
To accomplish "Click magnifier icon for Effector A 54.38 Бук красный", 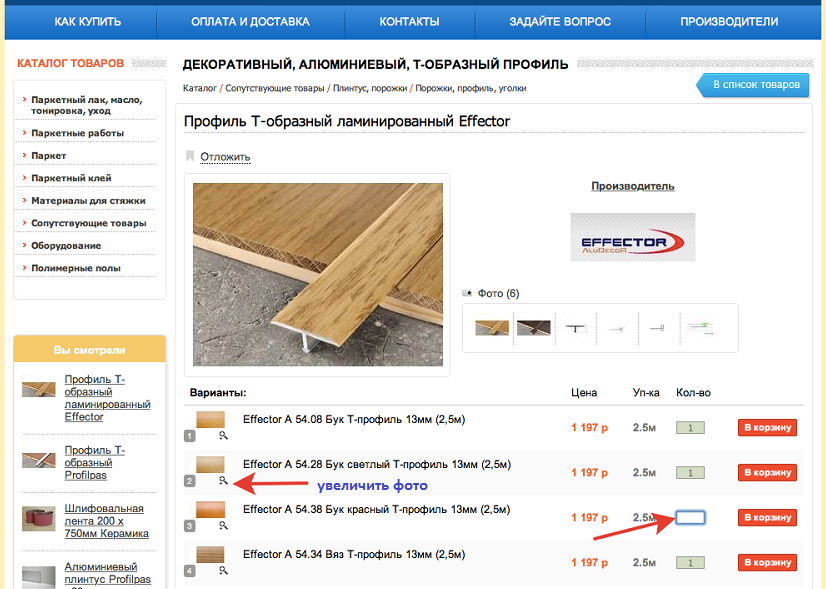I will click(223, 525).
